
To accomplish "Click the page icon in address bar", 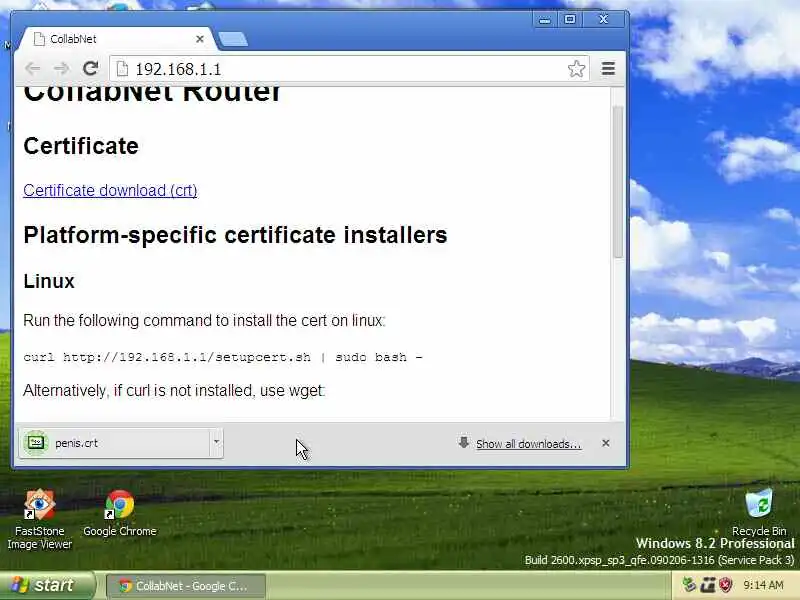I will click(x=122, y=68).
